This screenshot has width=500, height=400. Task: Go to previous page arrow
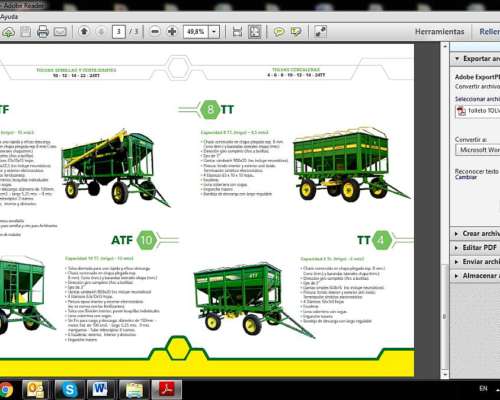tap(84, 32)
